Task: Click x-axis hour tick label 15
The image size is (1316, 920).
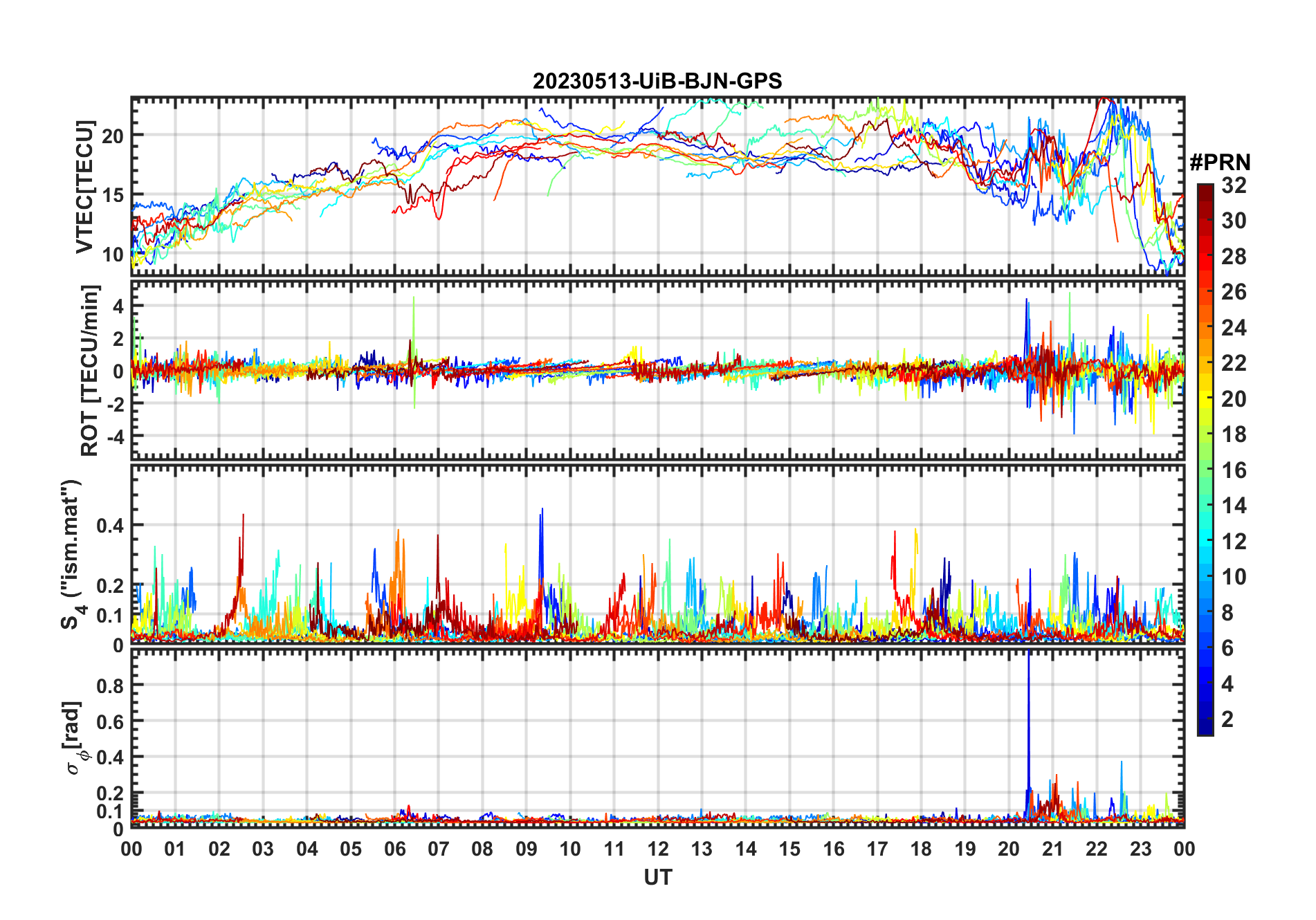Action: pyautogui.click(x=789, y=849)
